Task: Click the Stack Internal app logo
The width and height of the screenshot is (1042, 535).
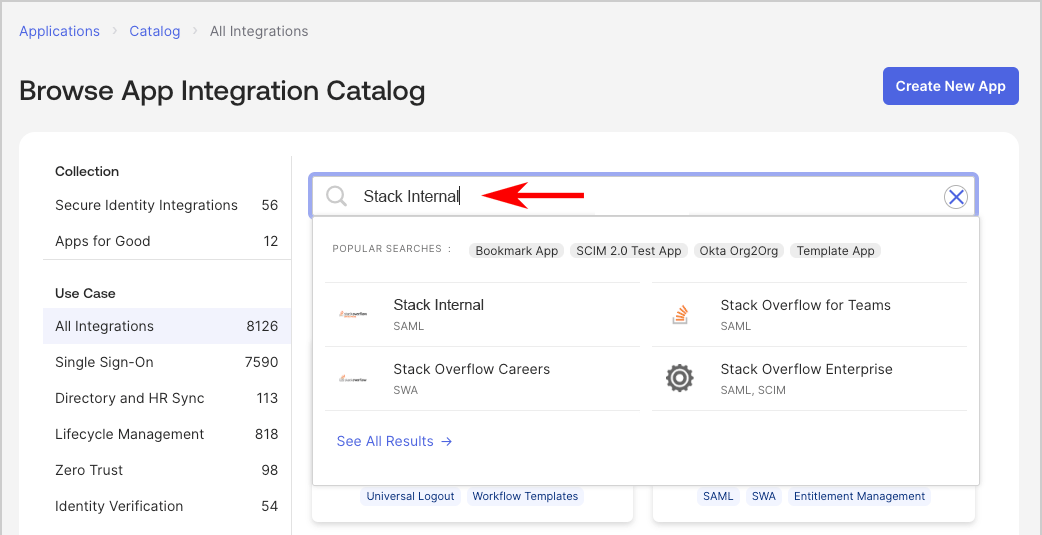Action: tap(353, 315)
